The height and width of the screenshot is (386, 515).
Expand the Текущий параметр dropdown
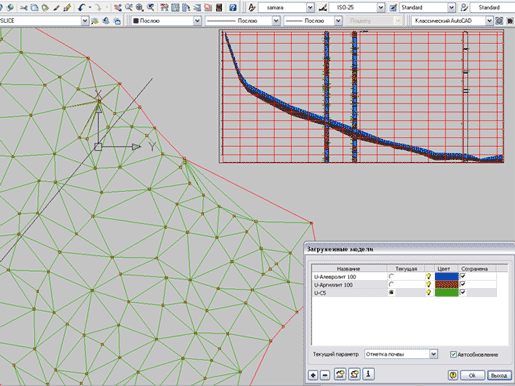coord(433,354)
